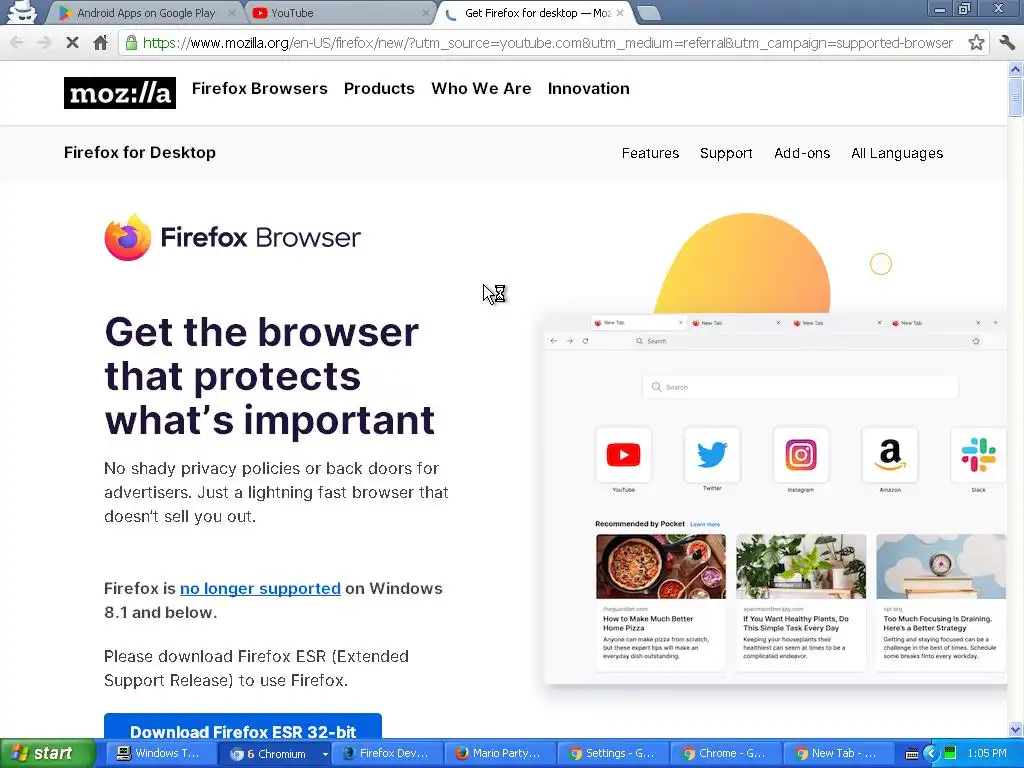The image size is (1024, 768).
Task: Click the All Languages link
Action: 897,153
